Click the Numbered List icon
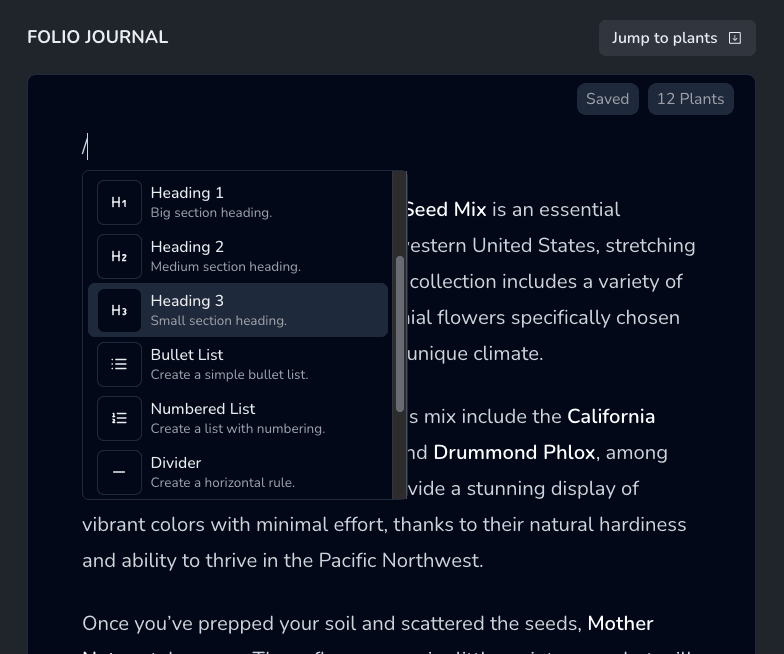Viewport: 784px width, 654px height. 119,418
